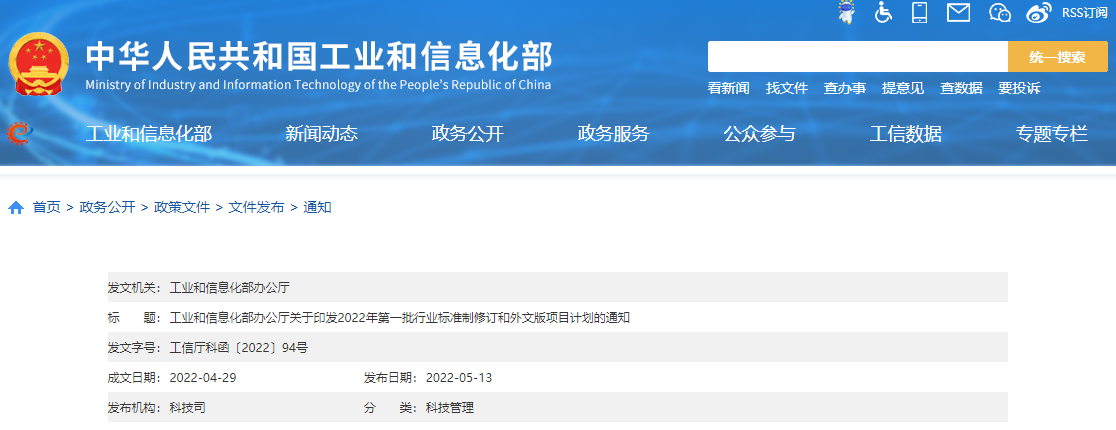This screenshot has width=1116, height=430.
Task: Click the email envelope icon
Action: [x=959, y=12]
